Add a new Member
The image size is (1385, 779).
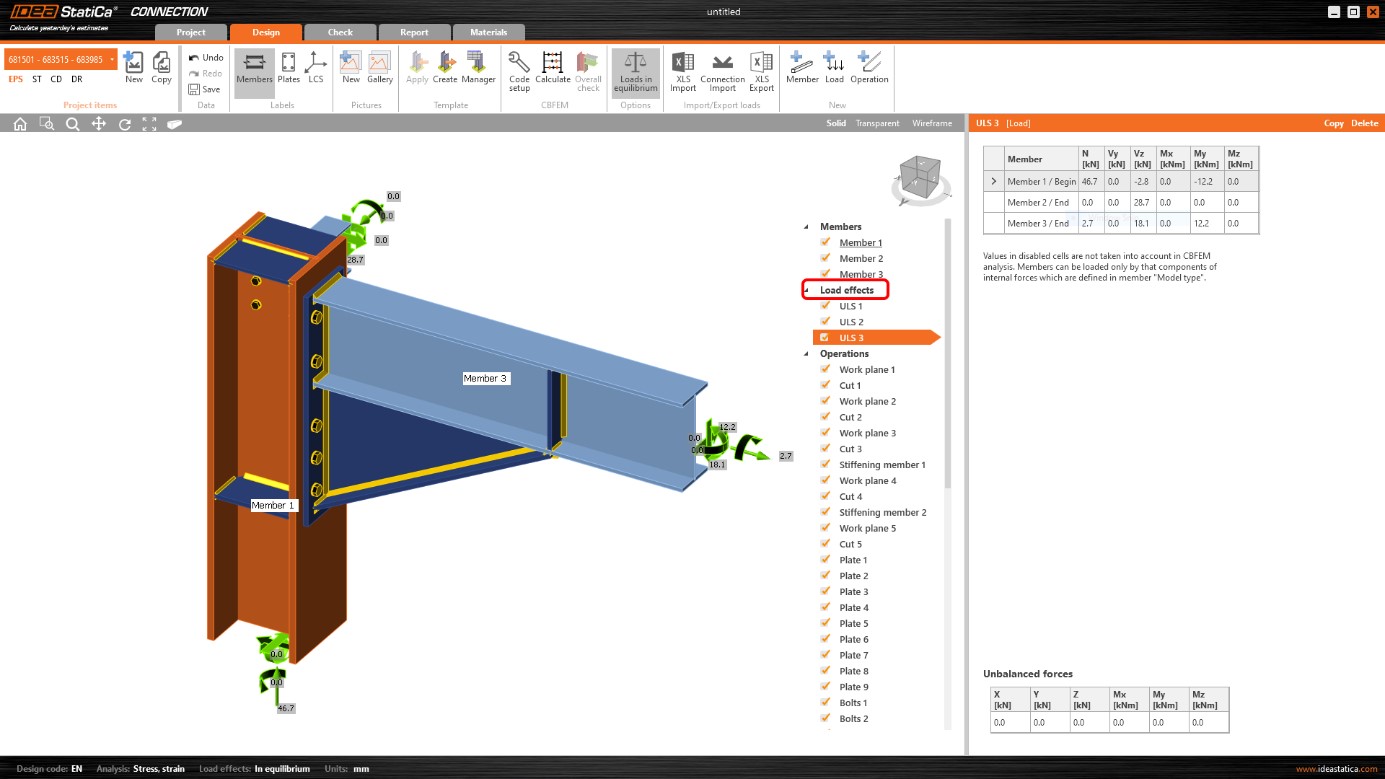click(802, 67)
